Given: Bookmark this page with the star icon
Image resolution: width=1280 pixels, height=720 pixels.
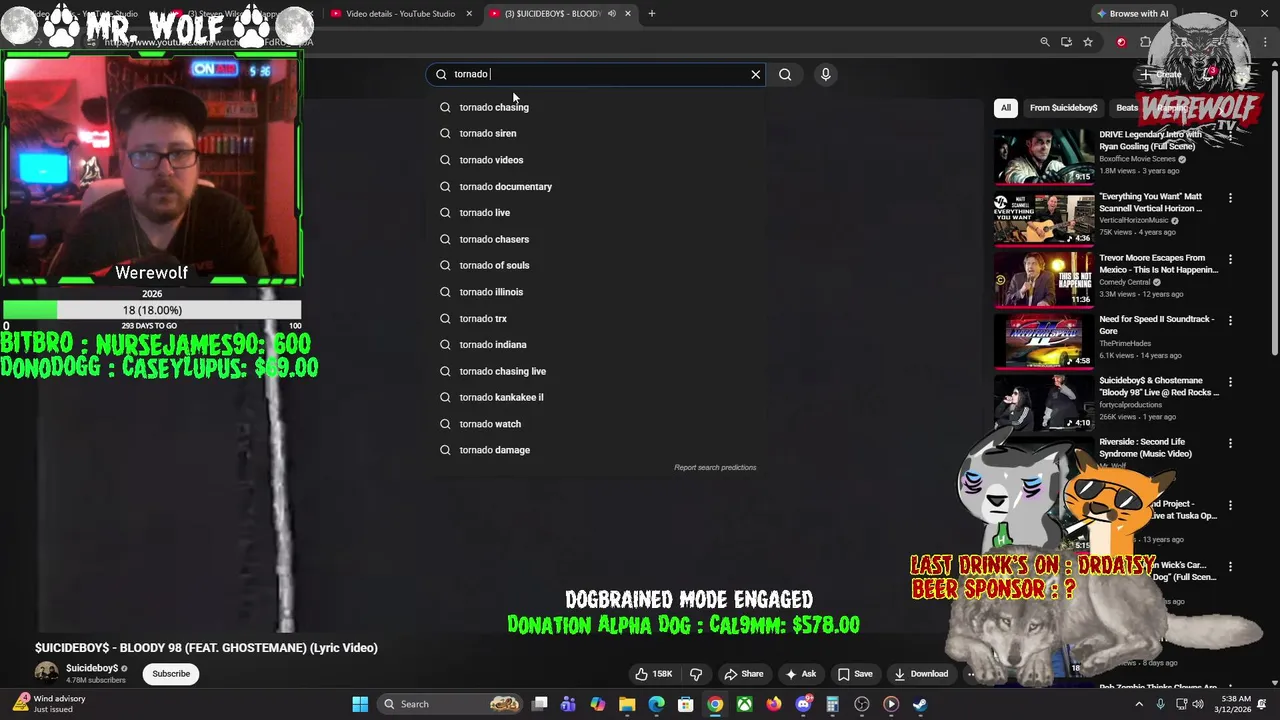Looking at the screenshot, I should click(1088, 42).
